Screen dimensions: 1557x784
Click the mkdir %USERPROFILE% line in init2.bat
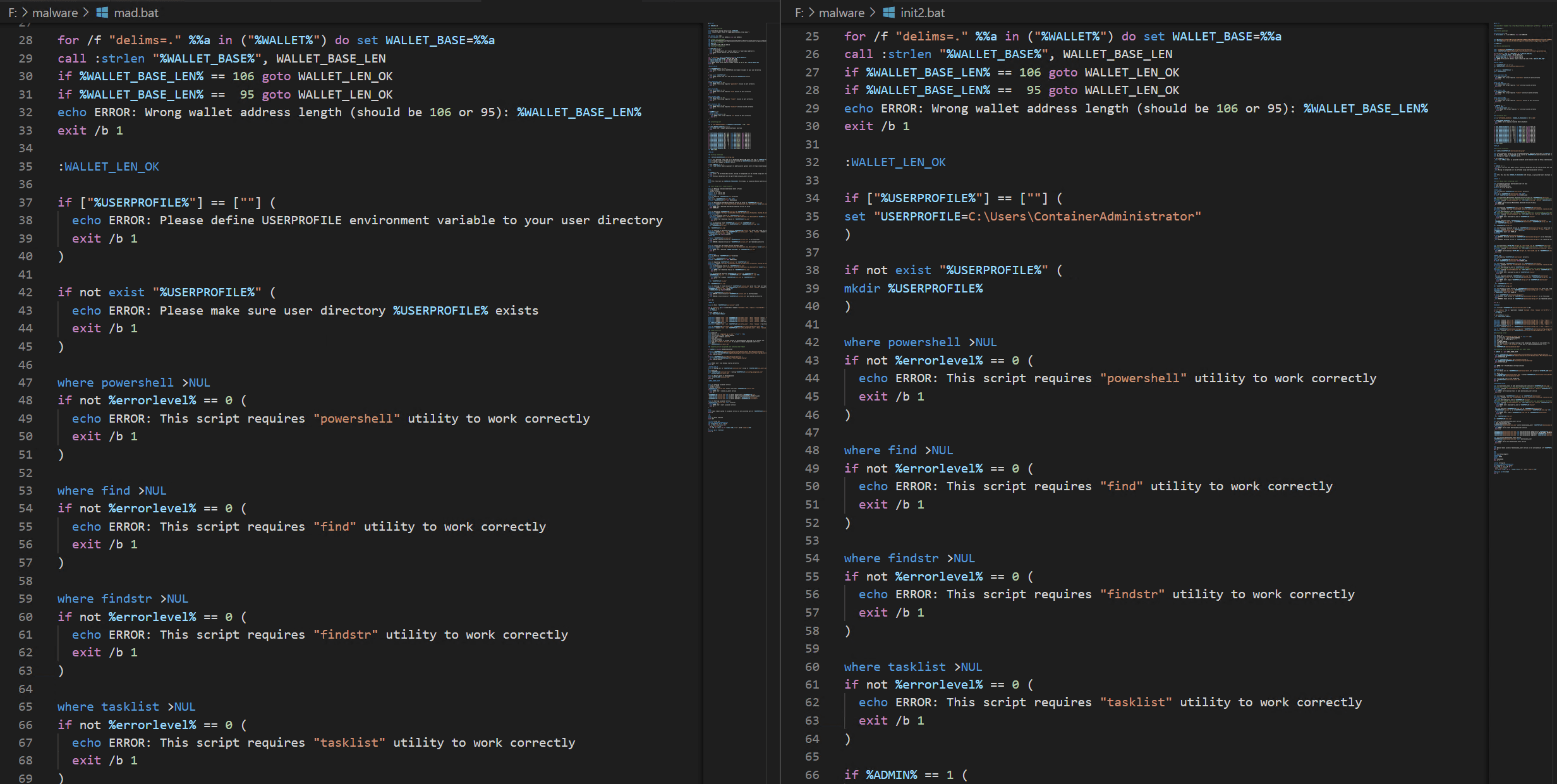[x=913, y=289]
